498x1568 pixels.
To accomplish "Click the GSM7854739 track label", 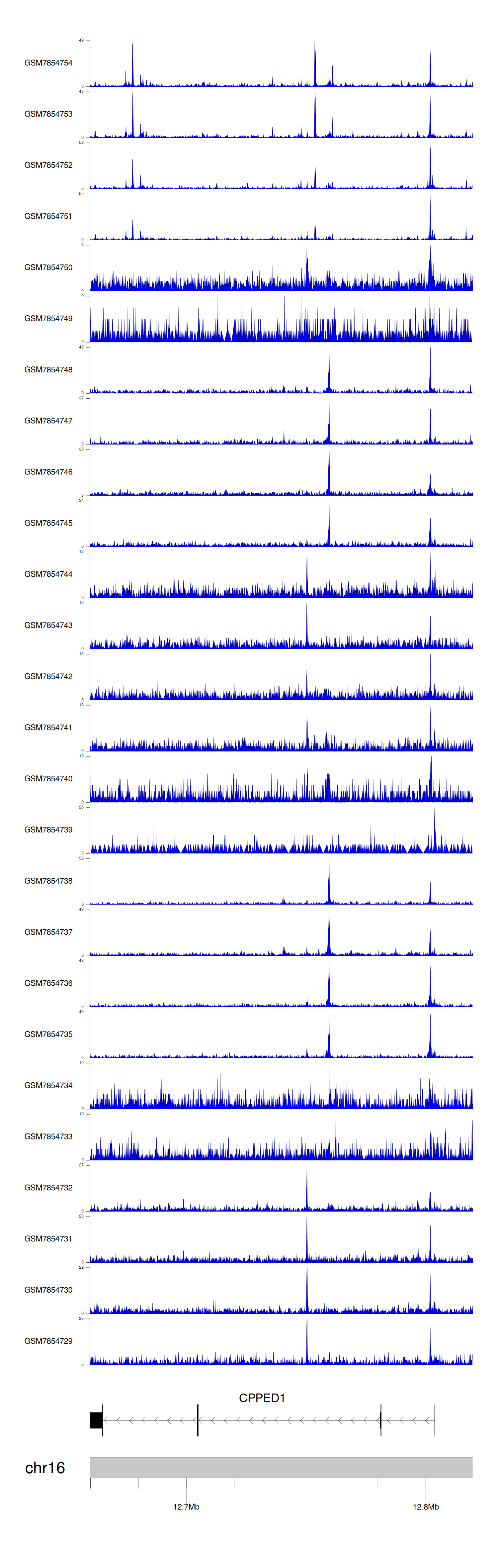I will [x=48, y=830].
